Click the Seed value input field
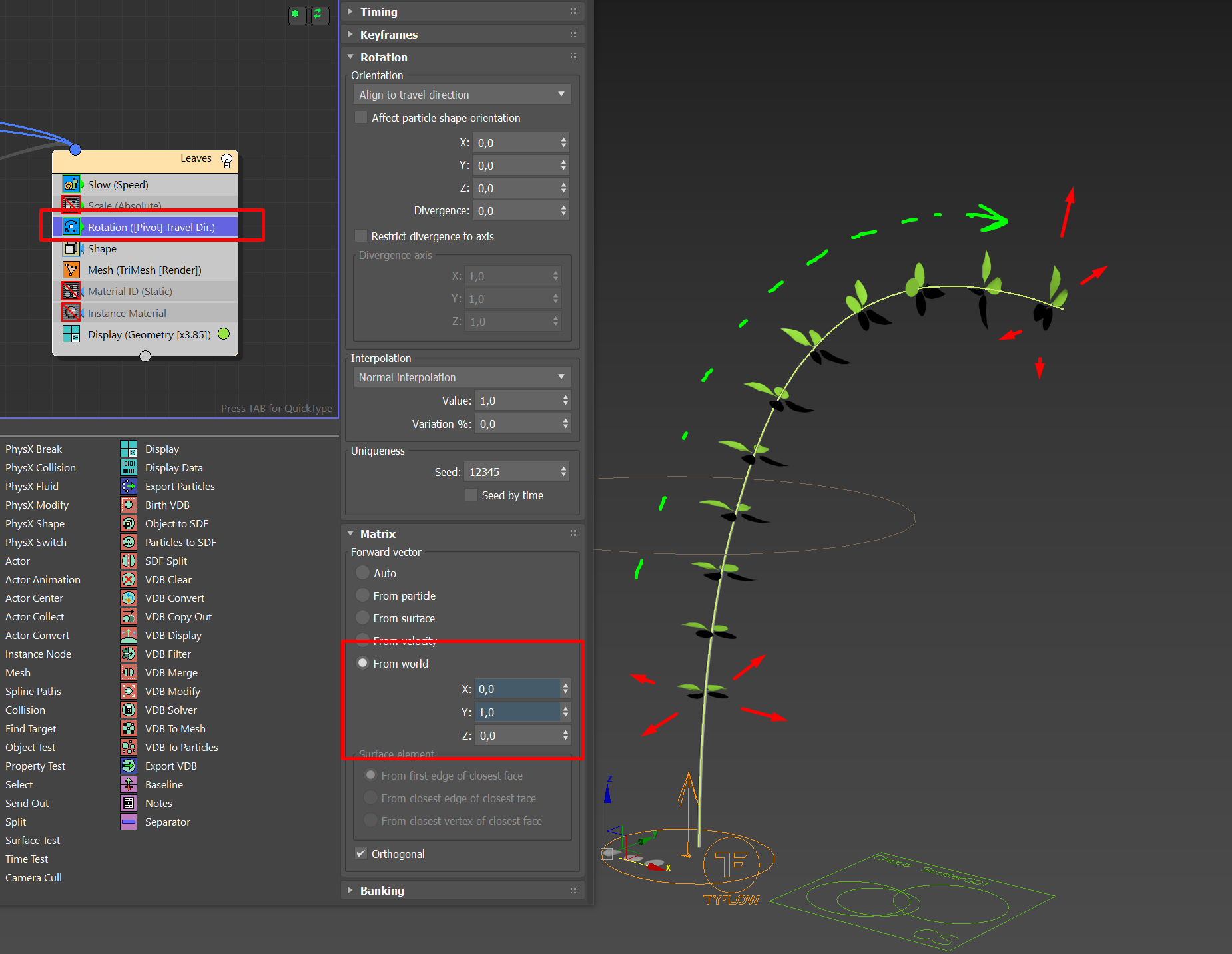1232x954 pixels. (x=511, y=472)
